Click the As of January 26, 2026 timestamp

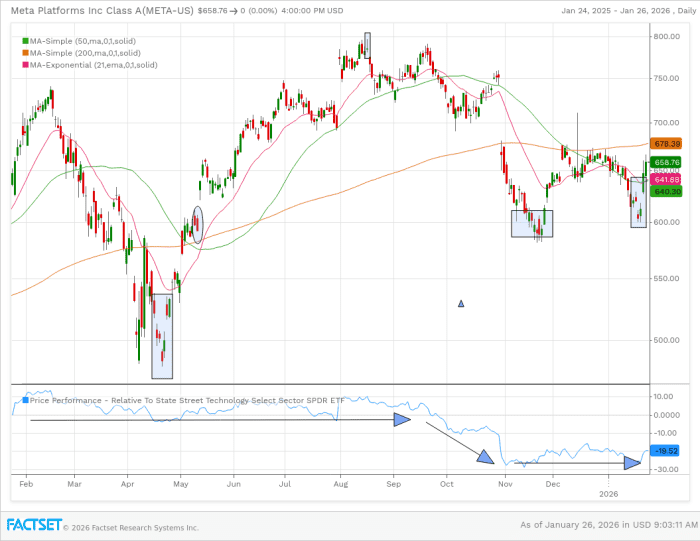pyautogui.click(x=608, y=525)
